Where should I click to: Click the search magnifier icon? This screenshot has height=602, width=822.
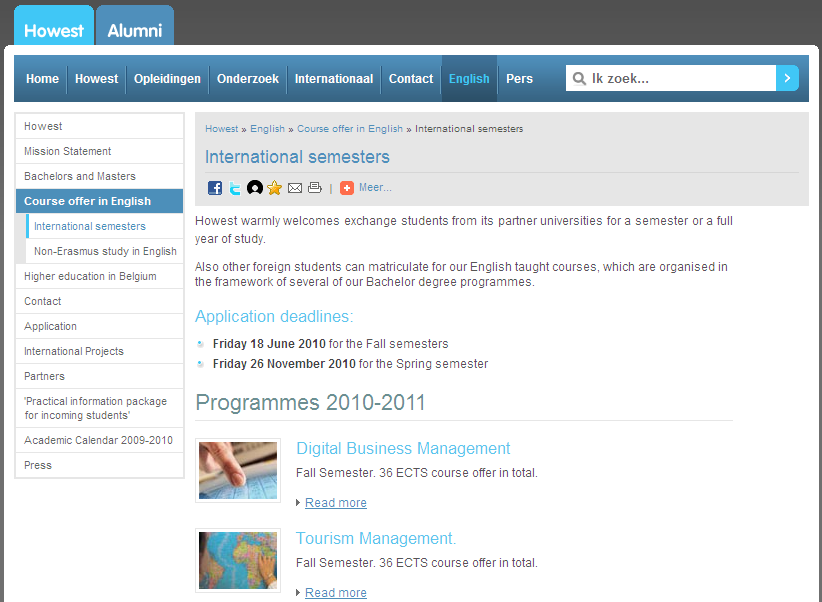(x=579, y=79)
